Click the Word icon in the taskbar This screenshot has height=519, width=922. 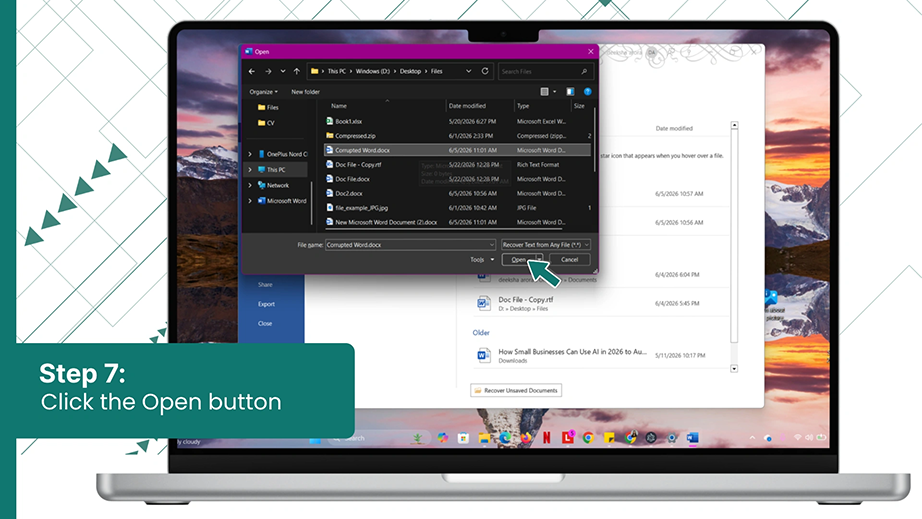693,438
